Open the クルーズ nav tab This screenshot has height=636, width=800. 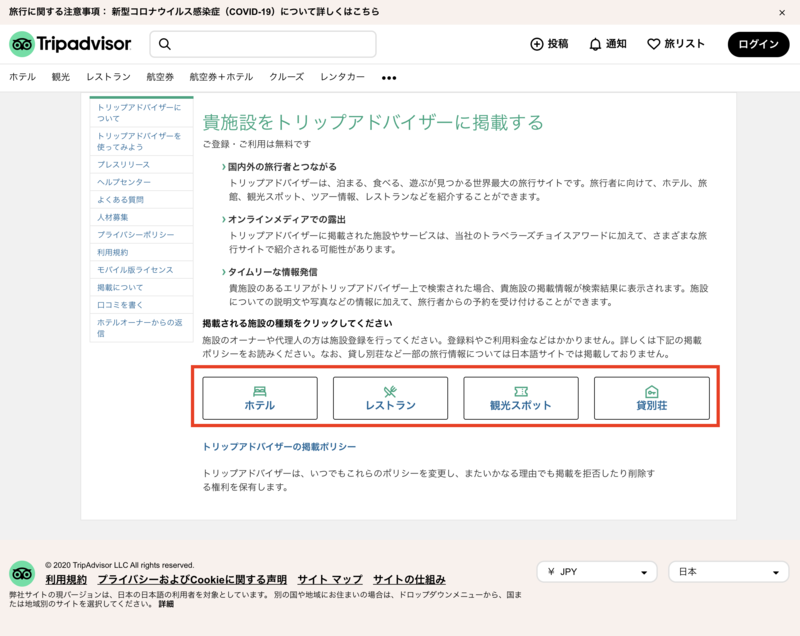tap(287, 77)
